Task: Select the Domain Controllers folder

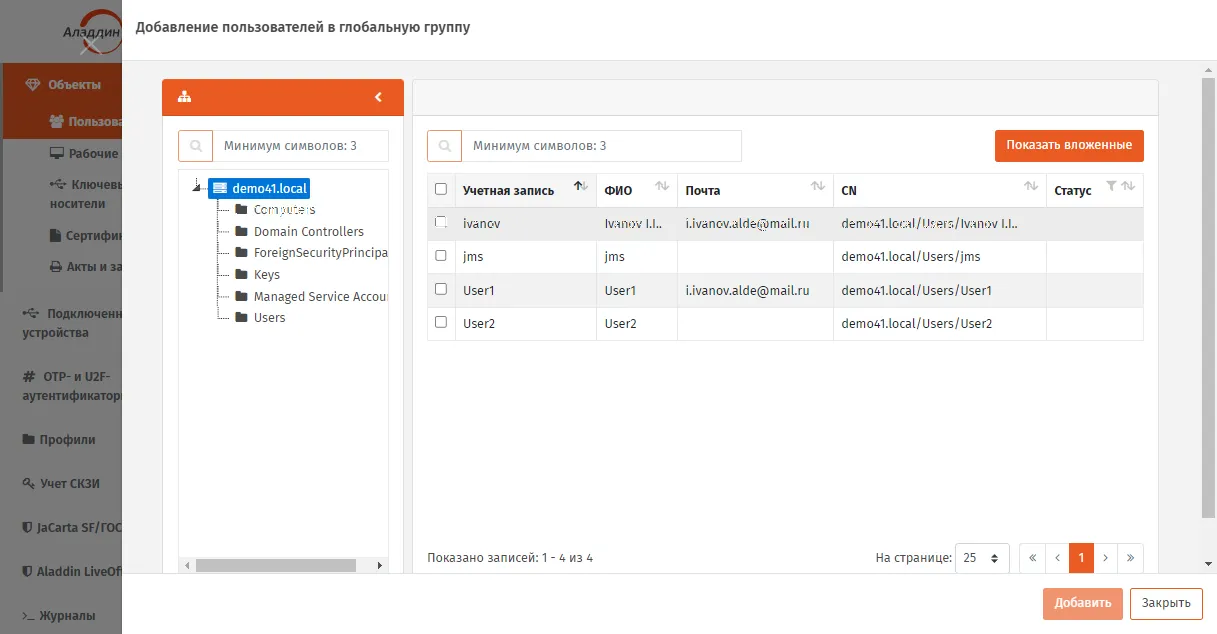Action: [308, 231]
